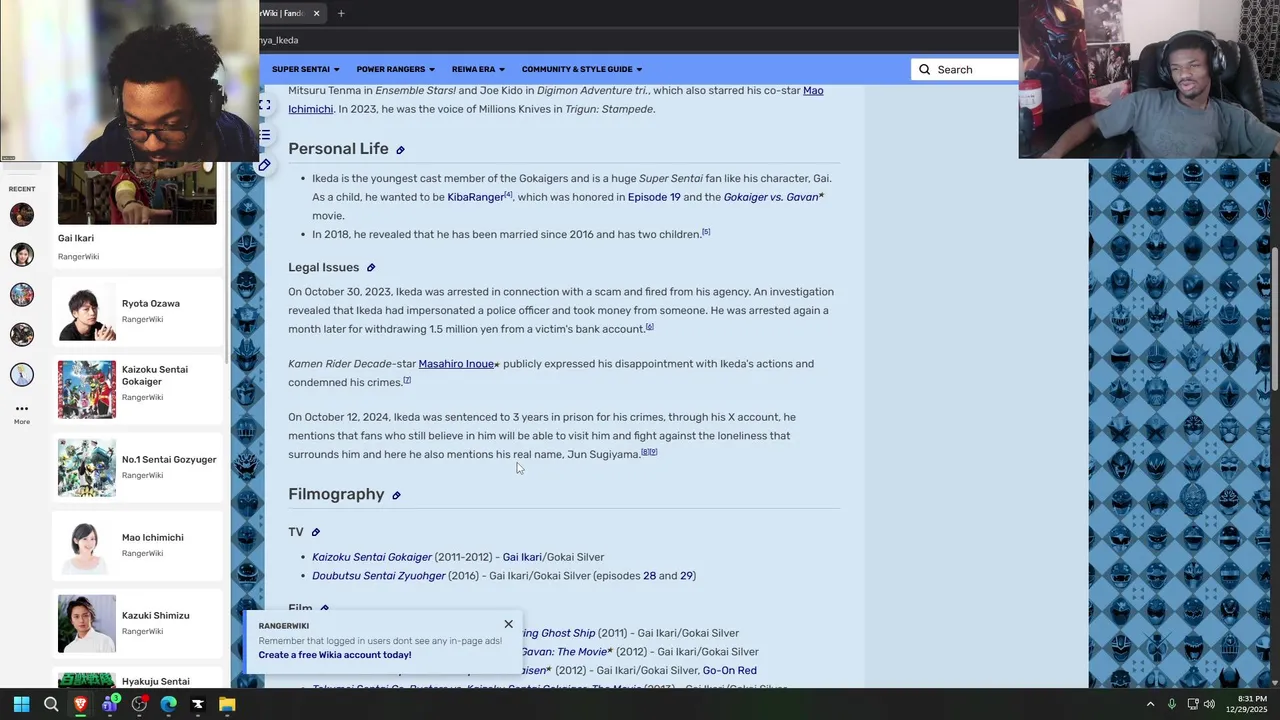Show hidden system tray icons
This screenshot has width=1280, height=720.
coord(1150,704)
